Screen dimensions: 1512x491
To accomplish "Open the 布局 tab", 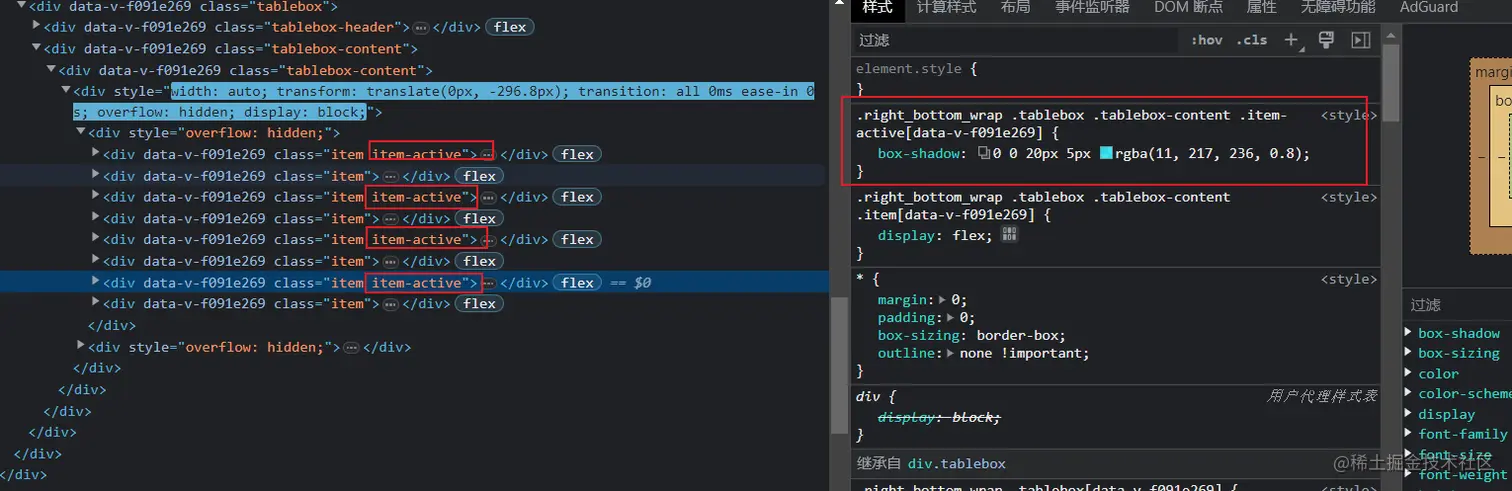I will tap(1015, 7).
